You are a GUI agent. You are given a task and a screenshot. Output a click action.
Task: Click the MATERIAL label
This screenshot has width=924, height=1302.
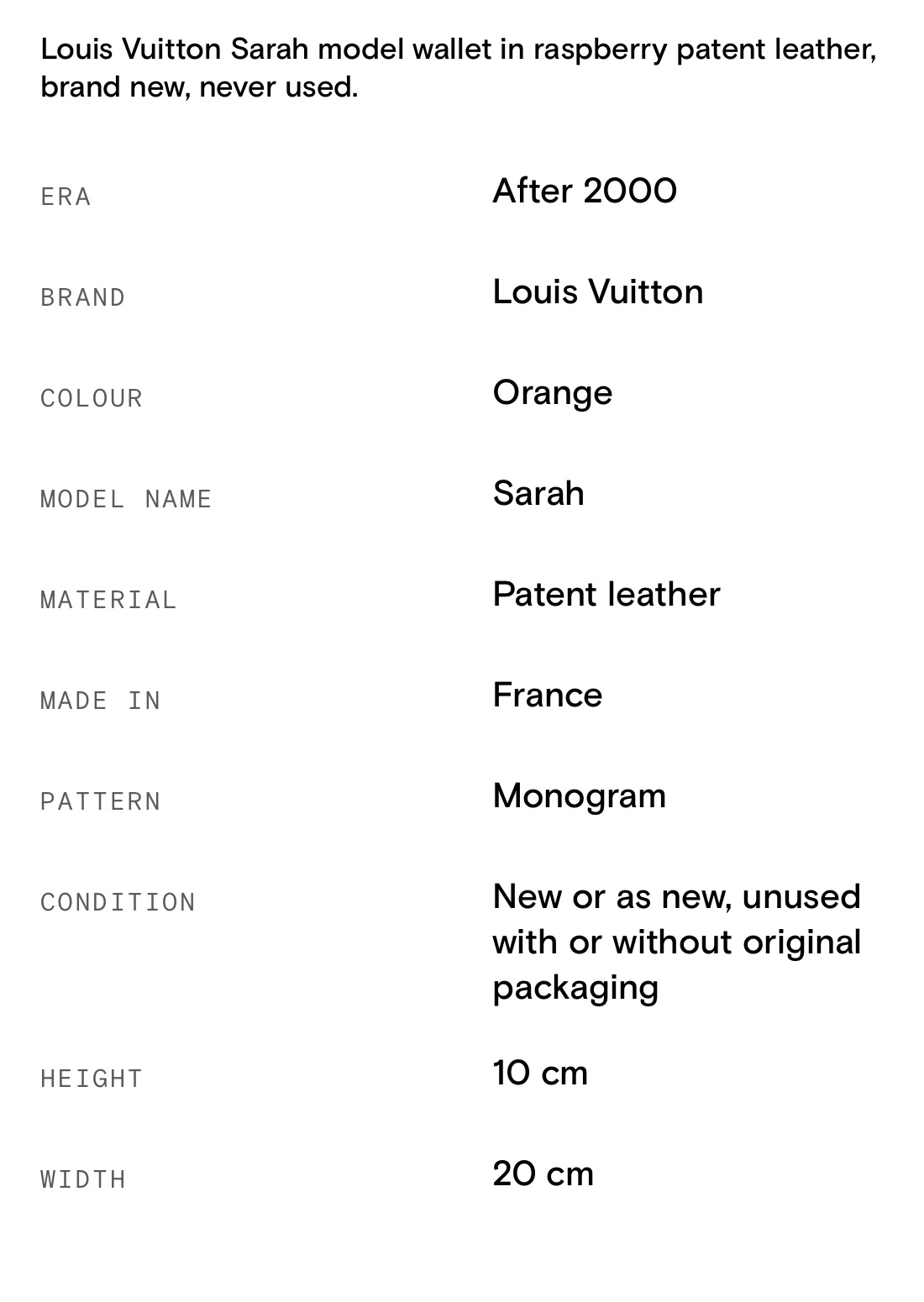tap(108, 600)
